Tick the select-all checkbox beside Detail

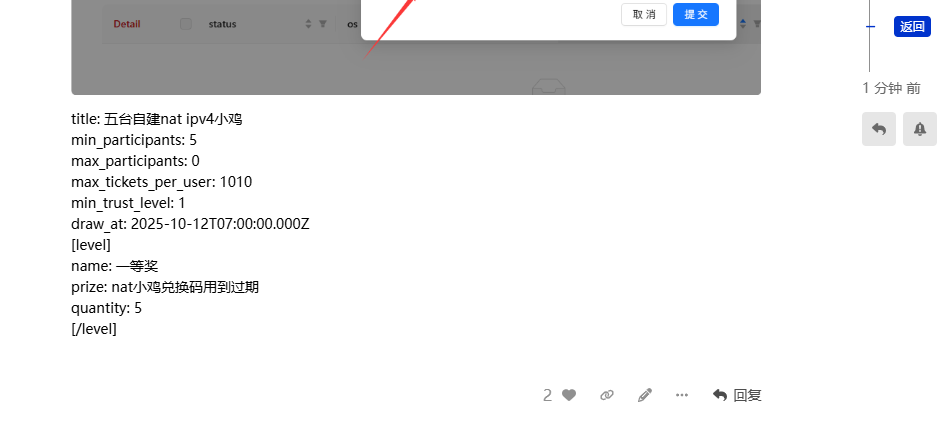pyautogui.click(x=186, y=24)
